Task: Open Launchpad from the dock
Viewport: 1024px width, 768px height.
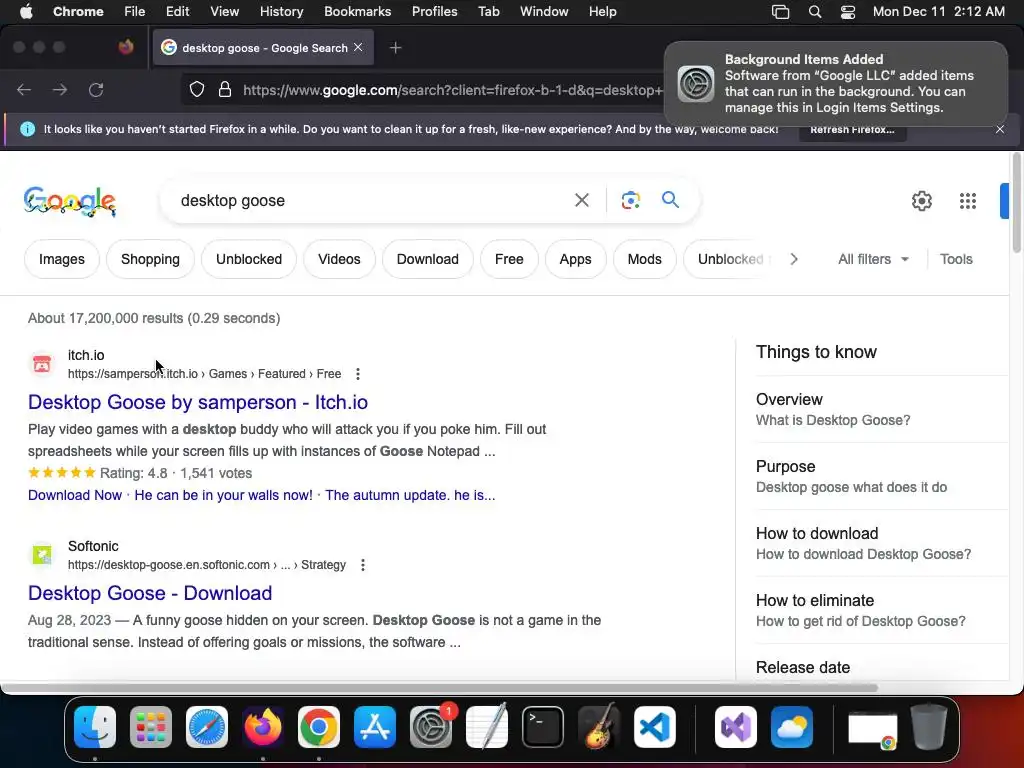Action: (151, 727)
